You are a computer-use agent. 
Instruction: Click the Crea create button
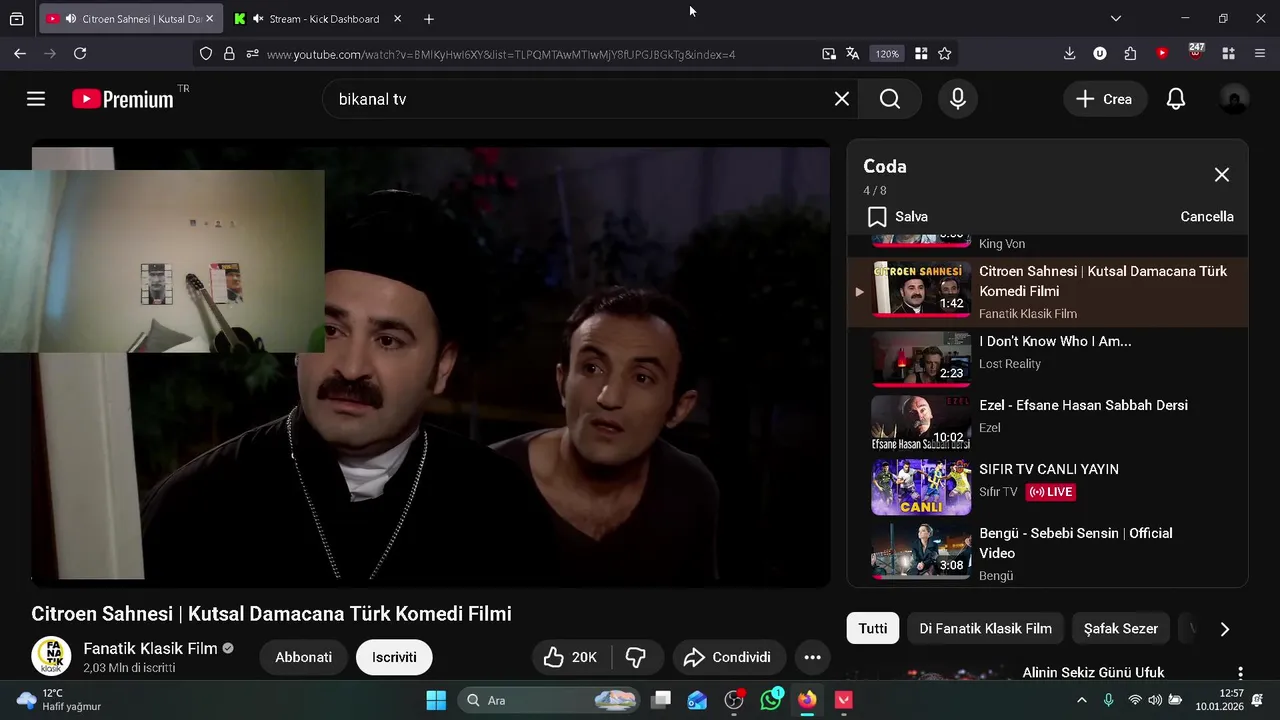point(1104,99)
